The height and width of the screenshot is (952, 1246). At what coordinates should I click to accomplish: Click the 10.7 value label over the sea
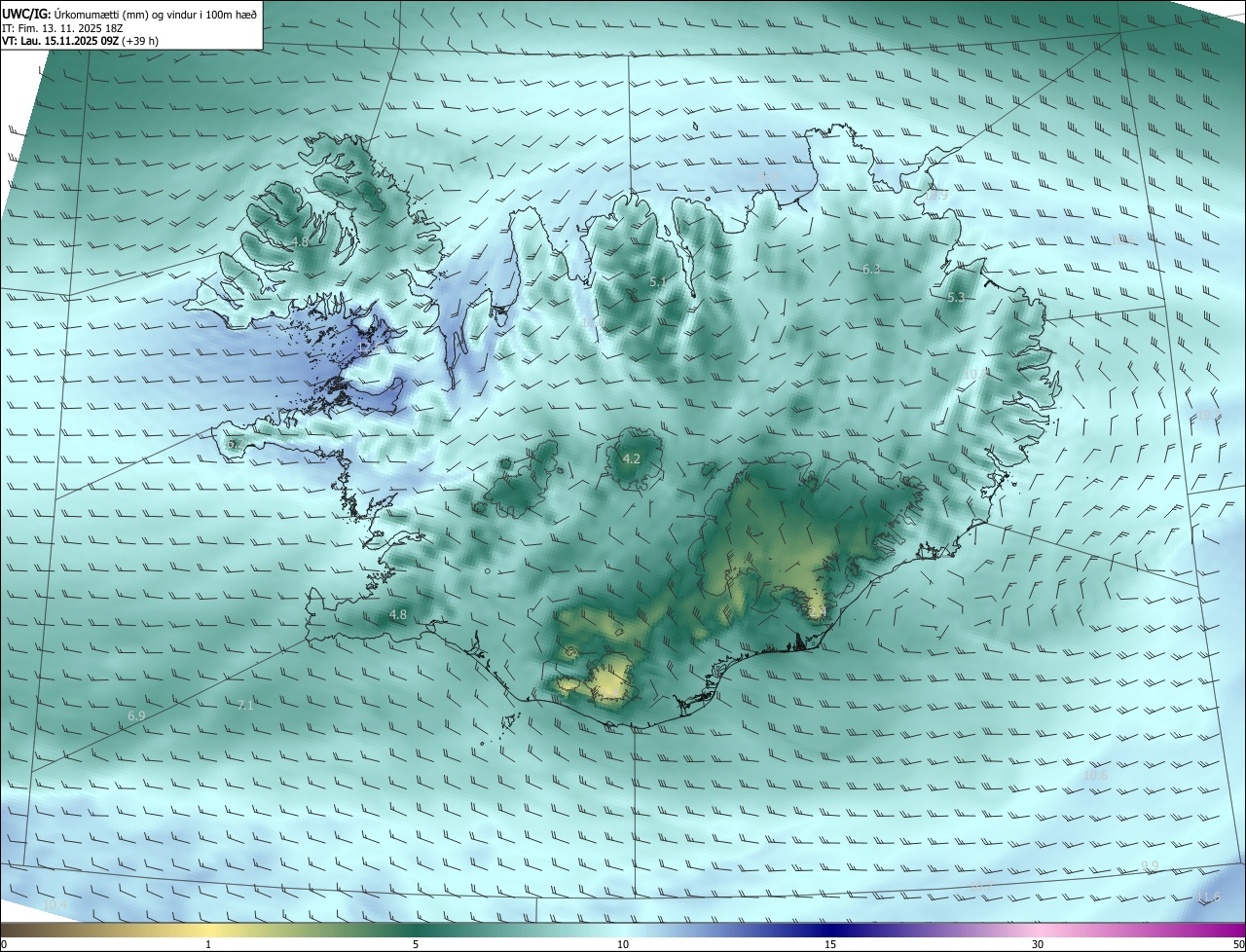point(980,885)
